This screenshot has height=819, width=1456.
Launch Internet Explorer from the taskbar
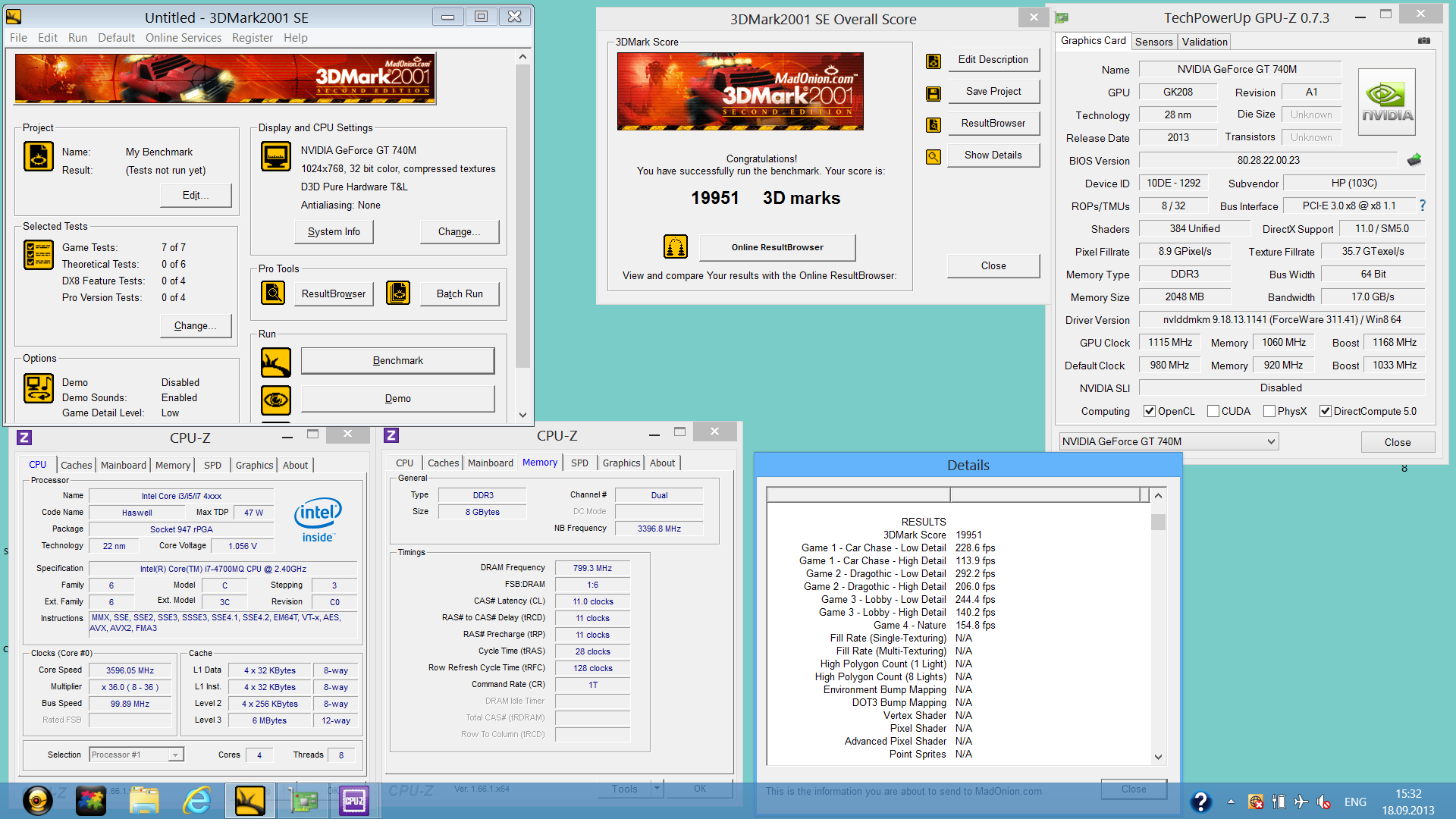pos(197,801)
